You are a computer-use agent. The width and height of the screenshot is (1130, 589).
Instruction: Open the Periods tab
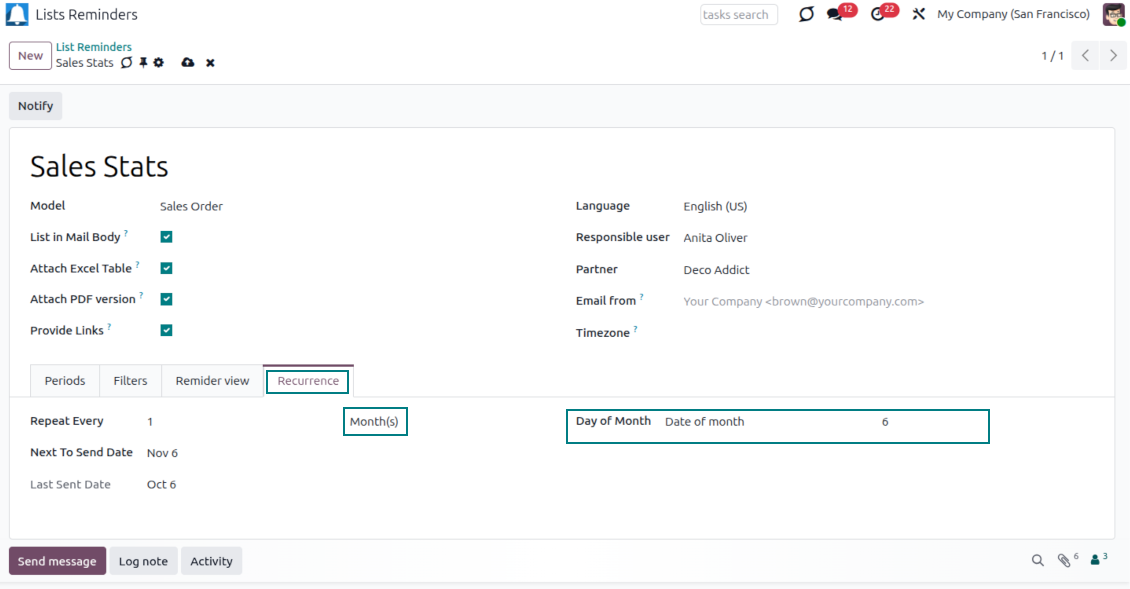coord(65,381)
